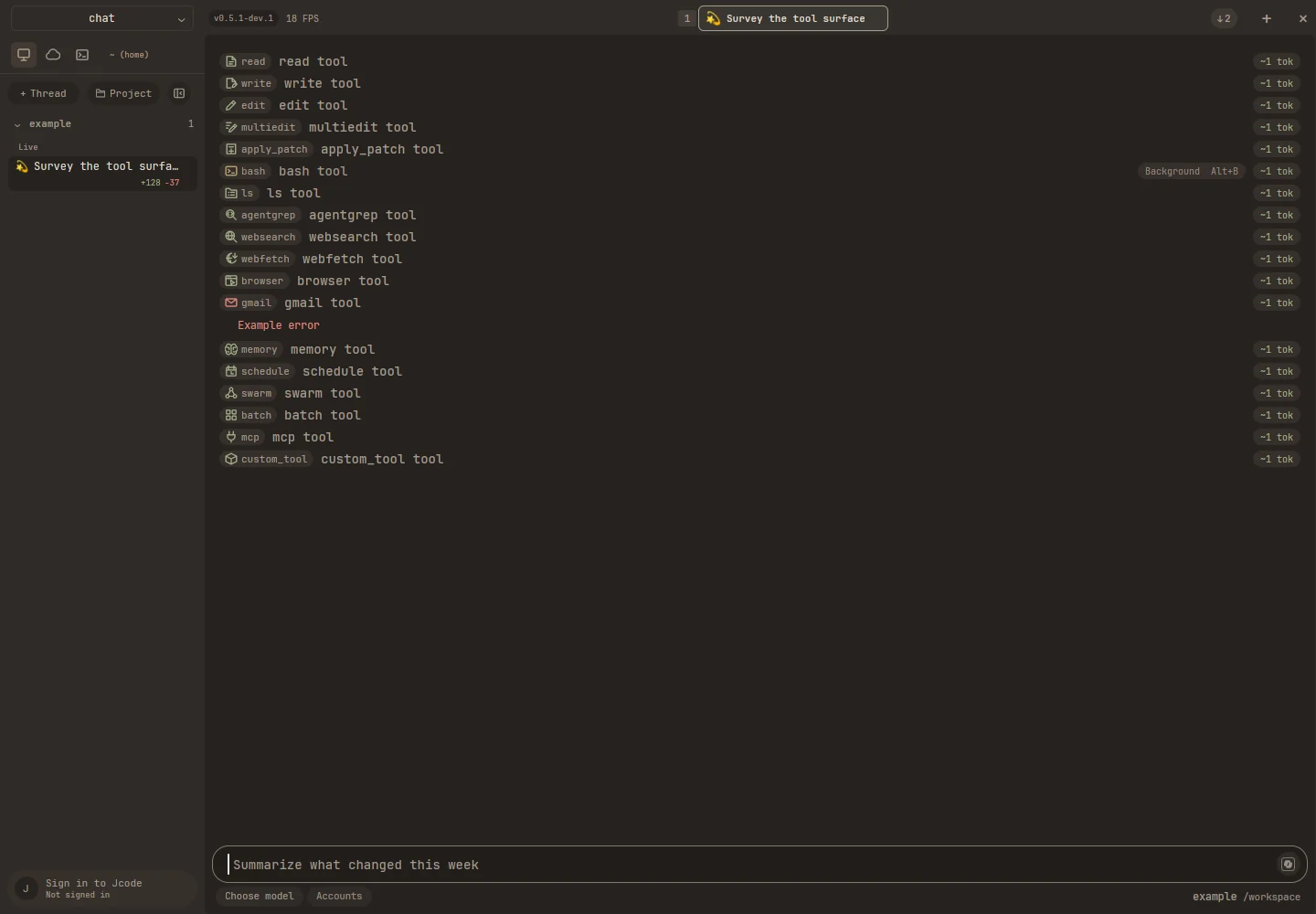Click the websearch tool badge
Screen dimensions: 1316x914
[260, 237]
